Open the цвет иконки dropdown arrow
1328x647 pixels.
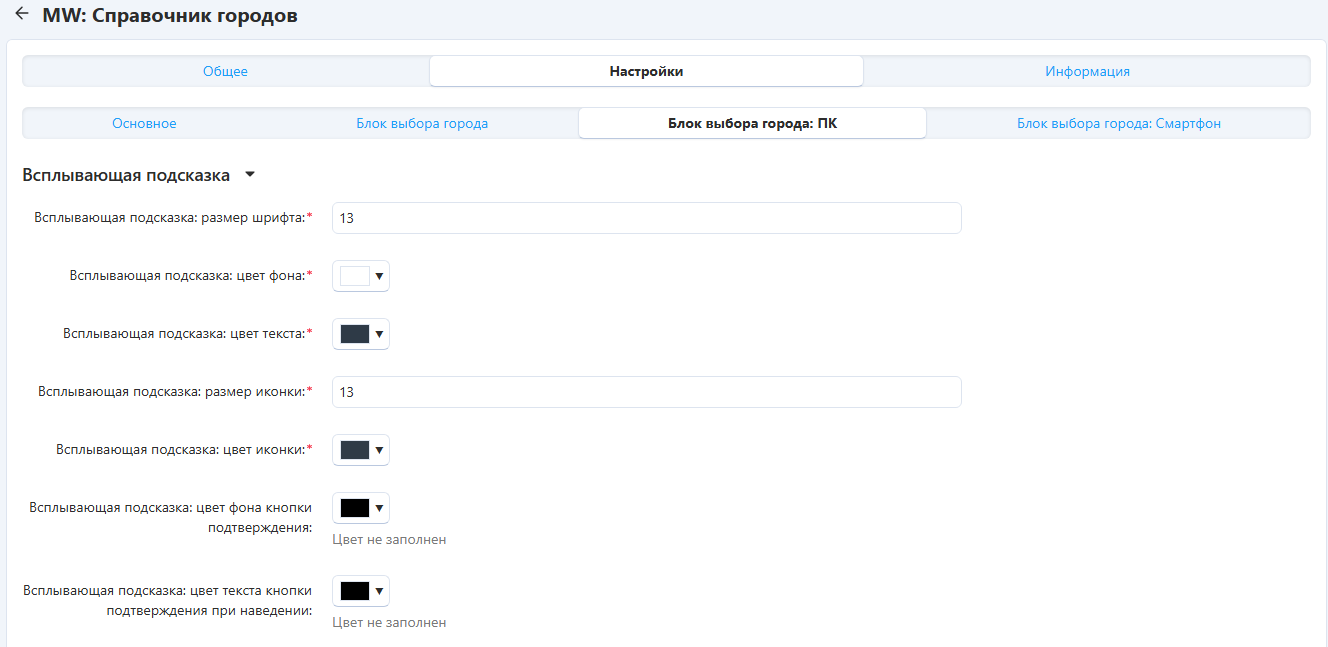[380, 450]
